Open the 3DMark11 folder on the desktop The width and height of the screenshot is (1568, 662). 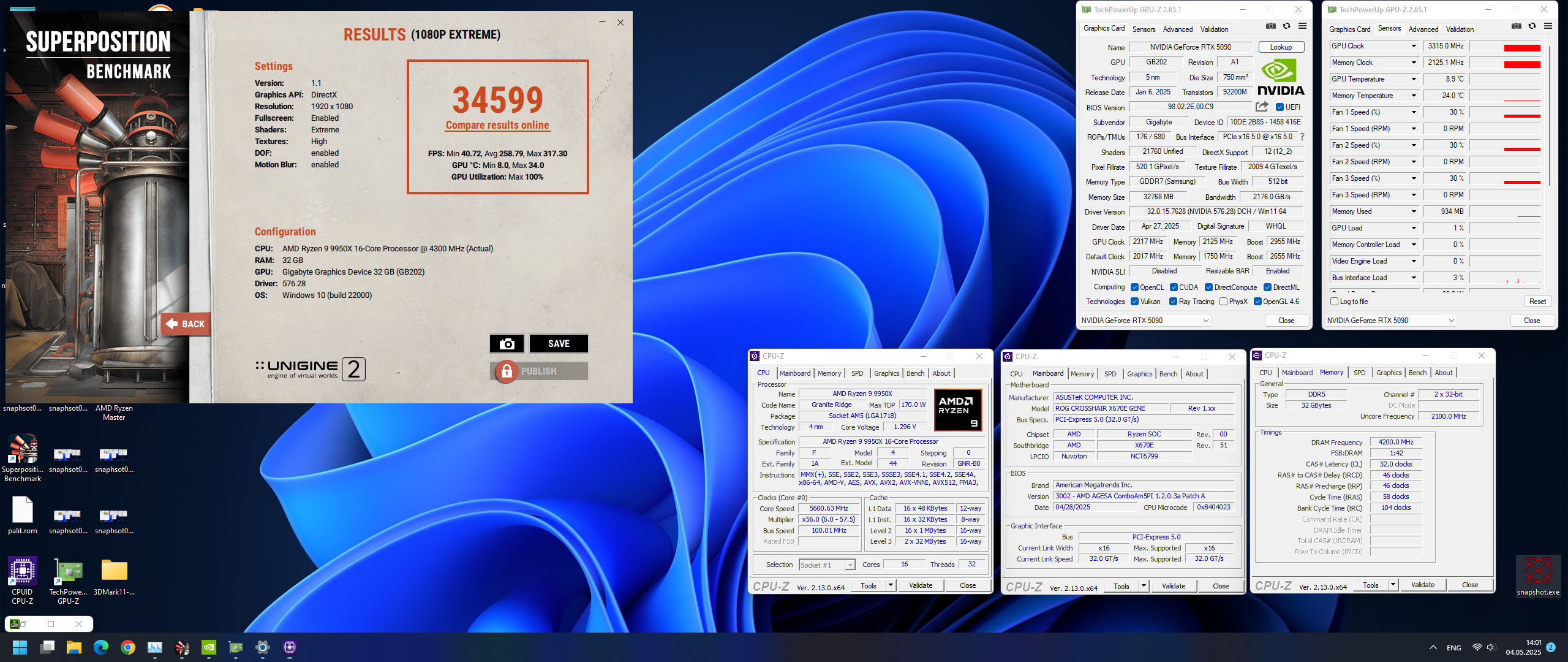pos(115,576)
